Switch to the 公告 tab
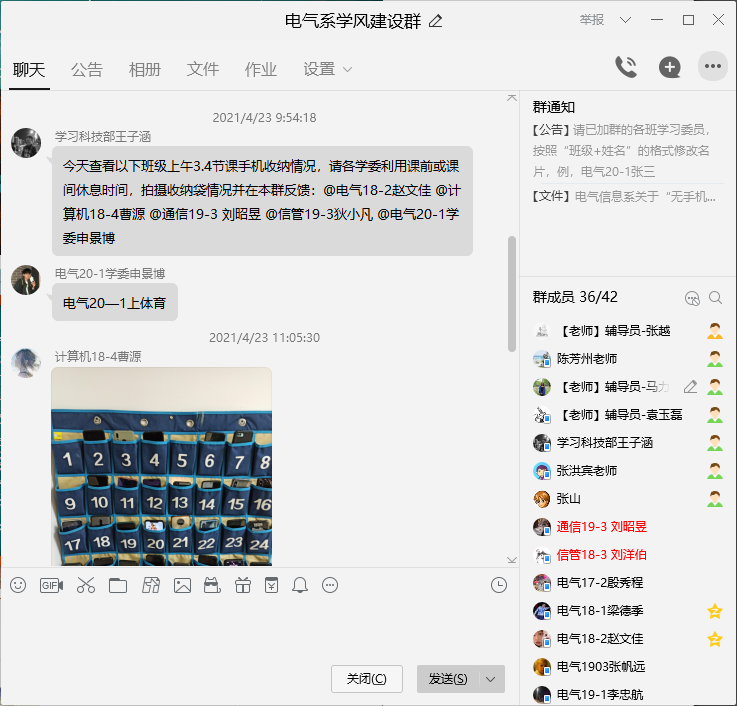 click(x=87, y=70)
